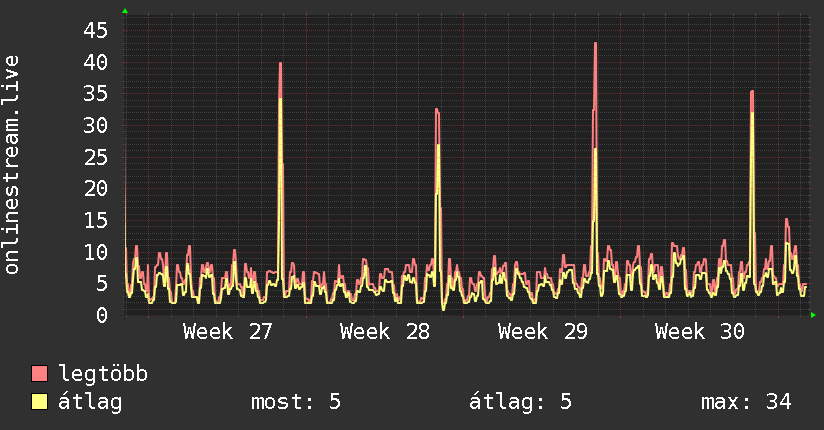Screen dimensions: 824x430
Task: Click the pink legtöbb legend swatch
Action: tap(39, 373)
